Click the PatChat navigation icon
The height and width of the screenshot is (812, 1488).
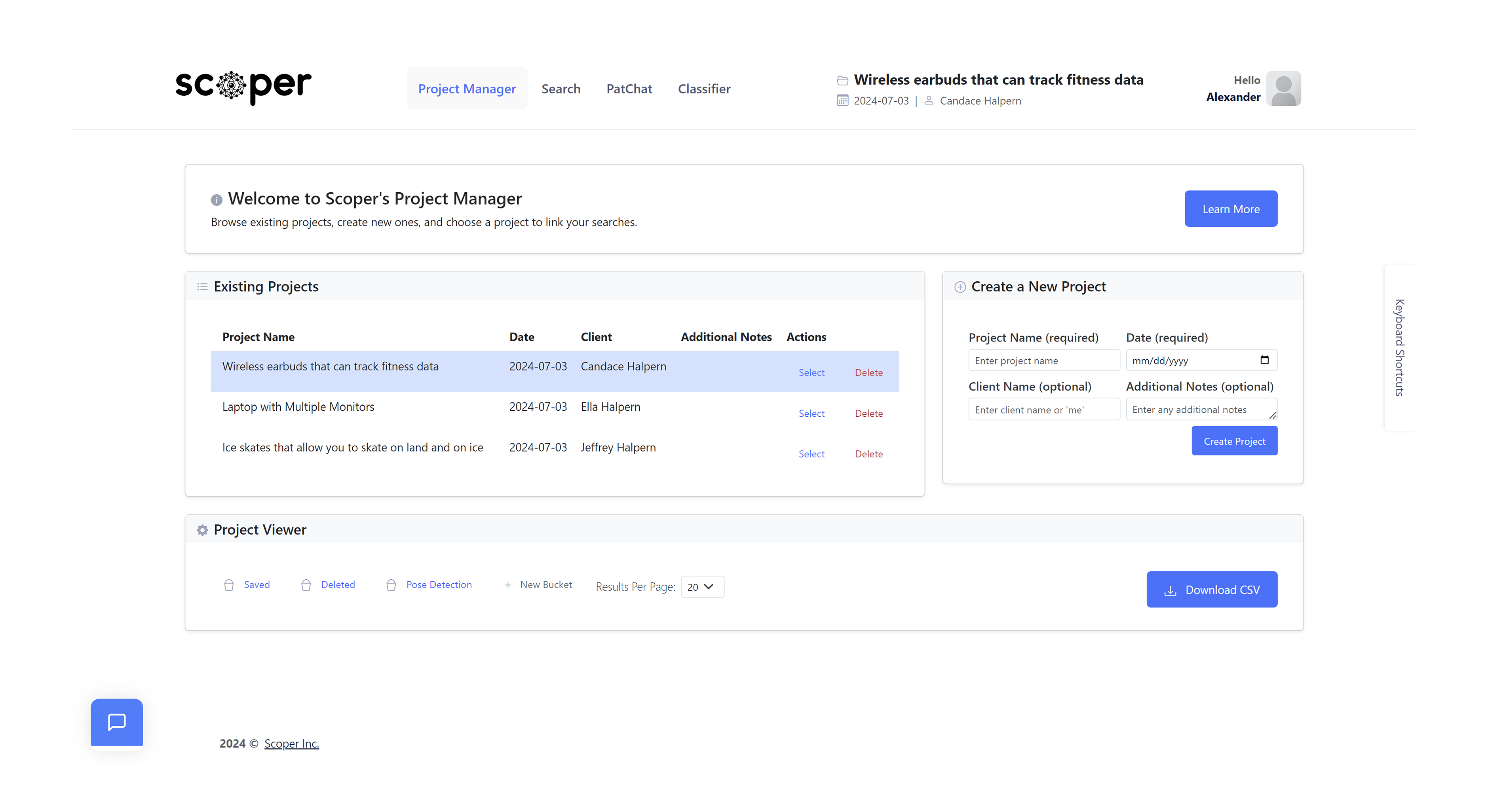pos(628,88)
